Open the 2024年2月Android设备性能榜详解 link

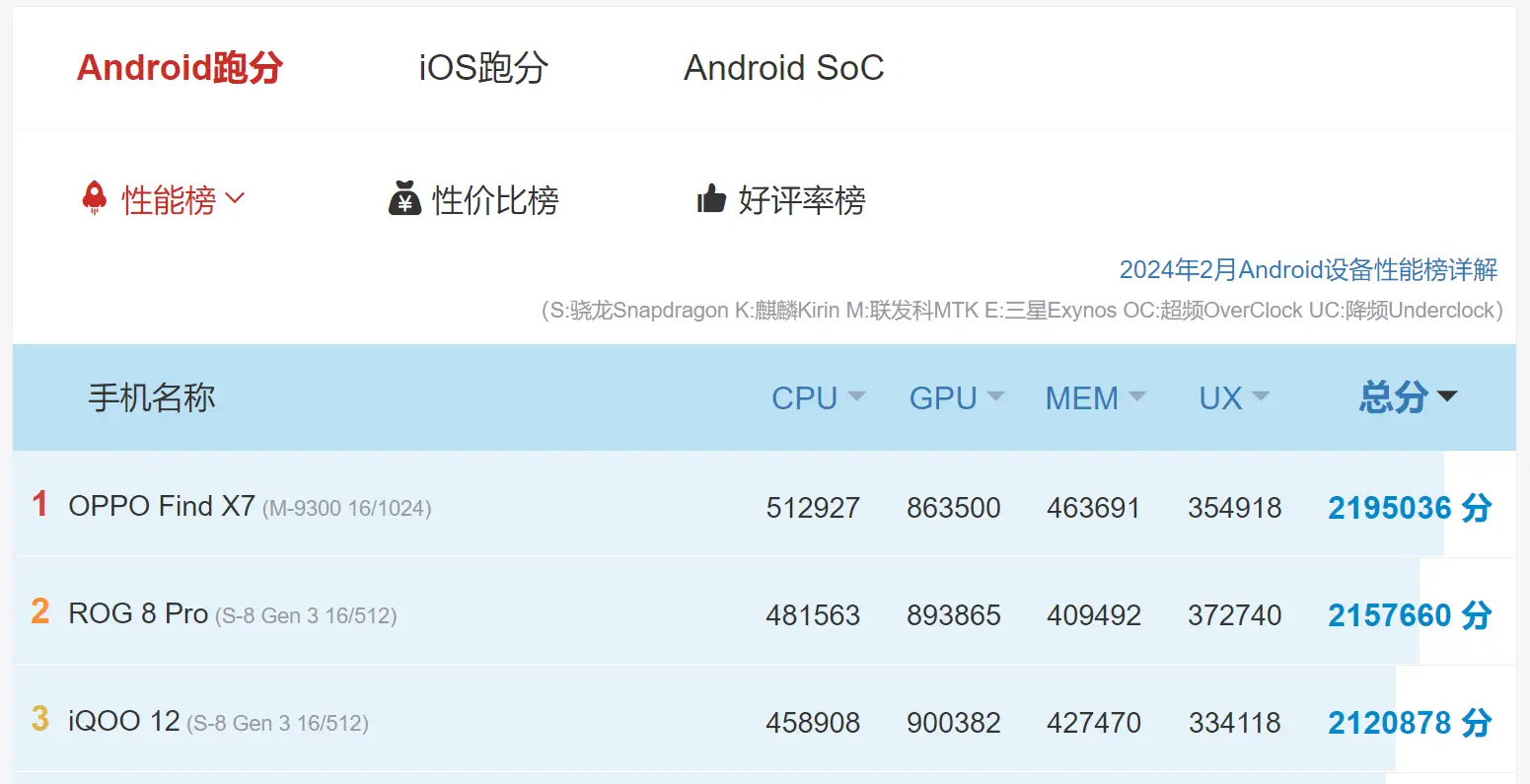pos(1309,268)
